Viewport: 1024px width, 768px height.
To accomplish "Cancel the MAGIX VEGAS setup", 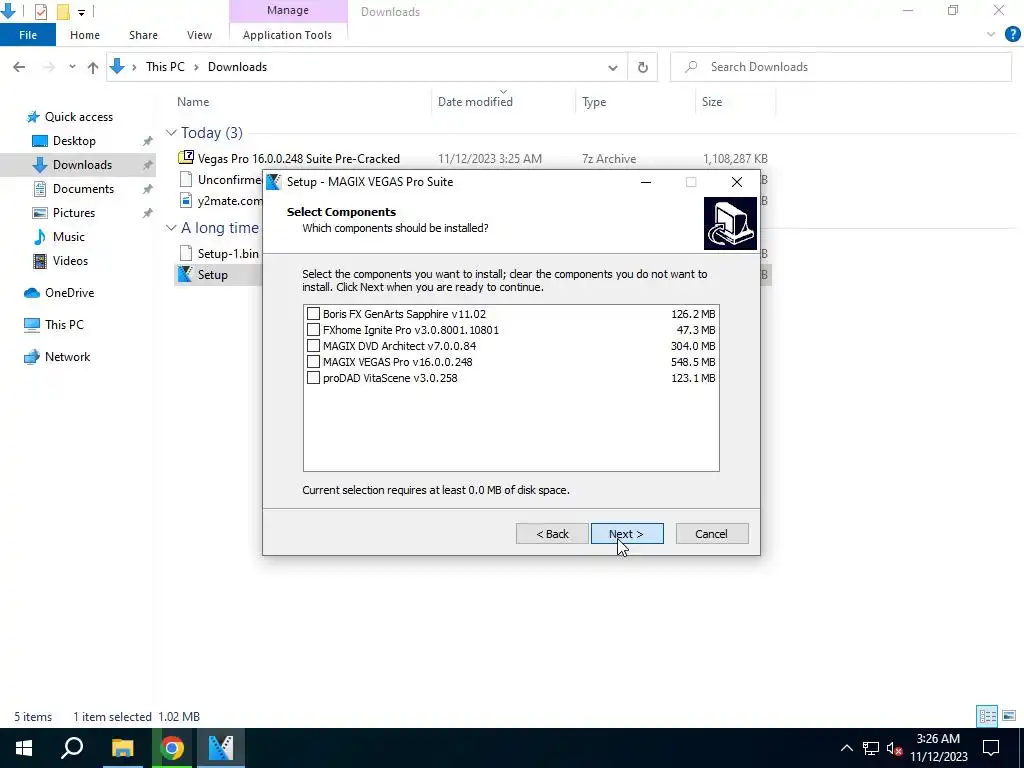I will tap(712, 534).
